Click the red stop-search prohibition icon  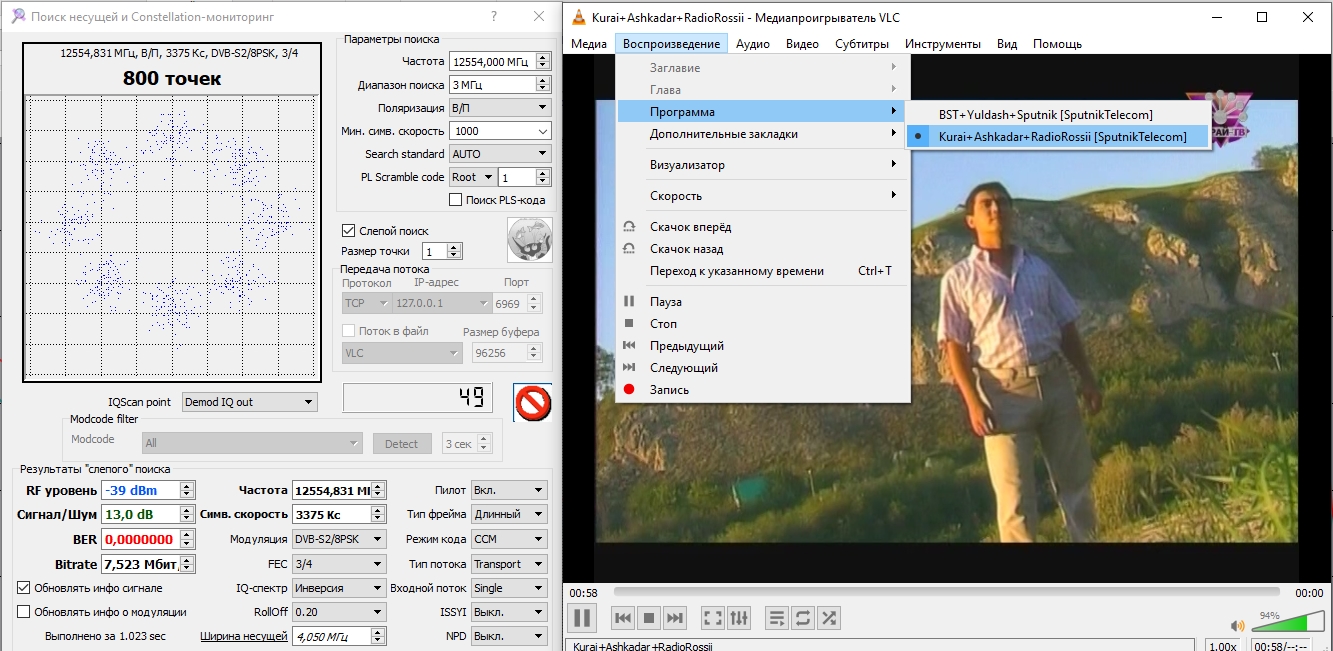pyautogui.click(x=533, y=403)
